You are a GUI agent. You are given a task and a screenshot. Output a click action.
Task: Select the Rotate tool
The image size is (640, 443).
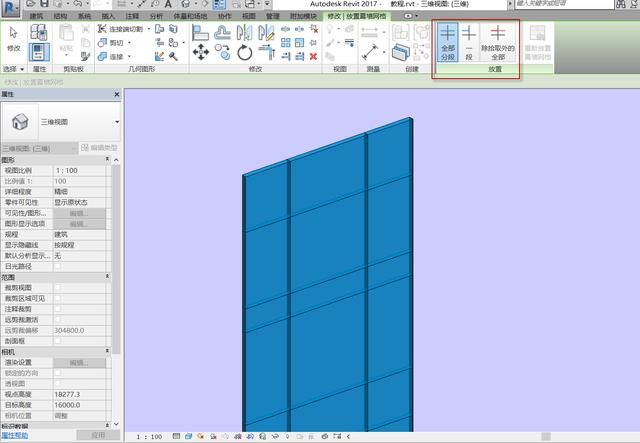[x=244, y=53]
